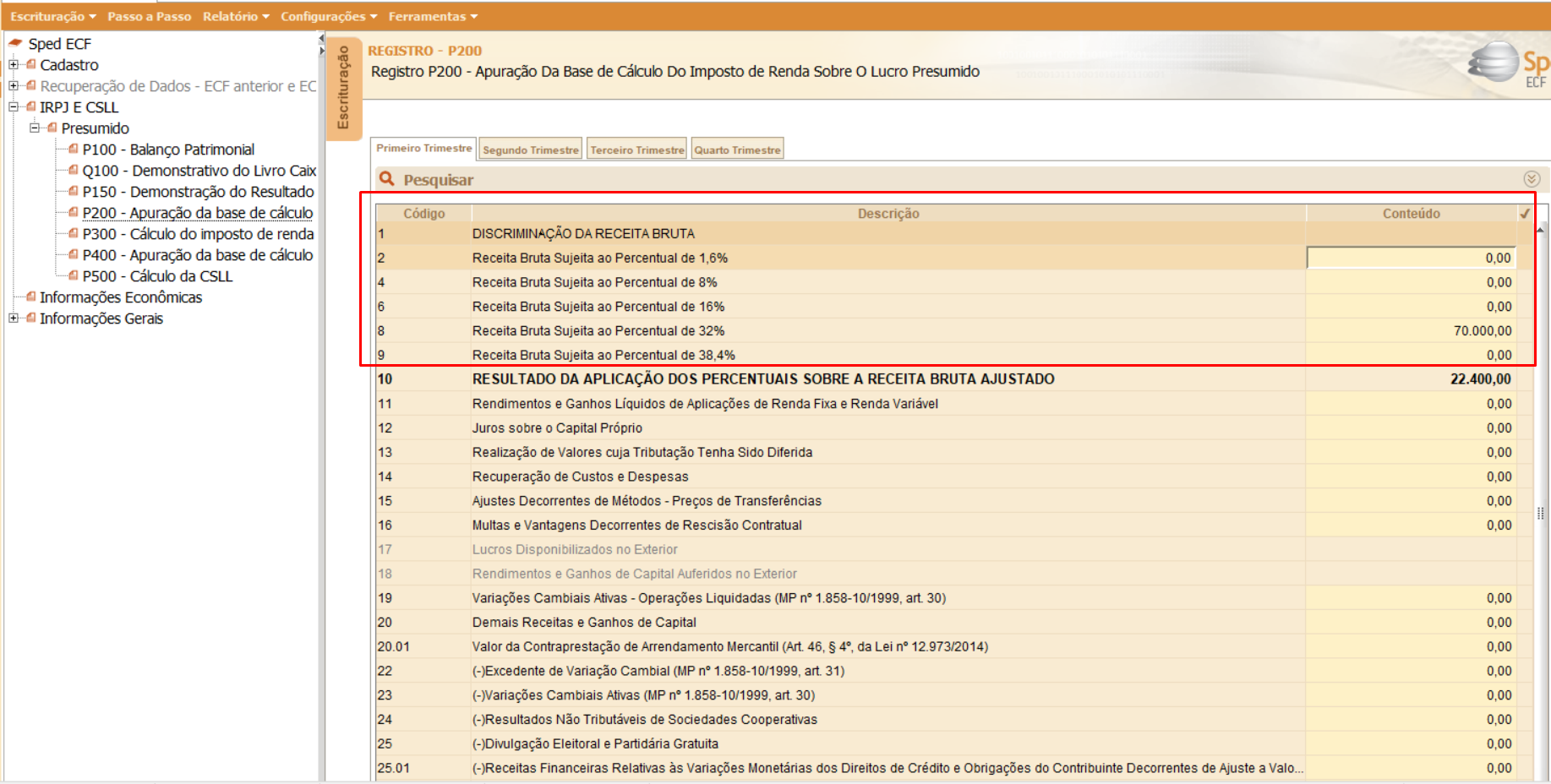Viewport: 1551px width, 784px height.
Task: Open the Escrituração menu
Action: pyautogui.click(x=53, y=16)
